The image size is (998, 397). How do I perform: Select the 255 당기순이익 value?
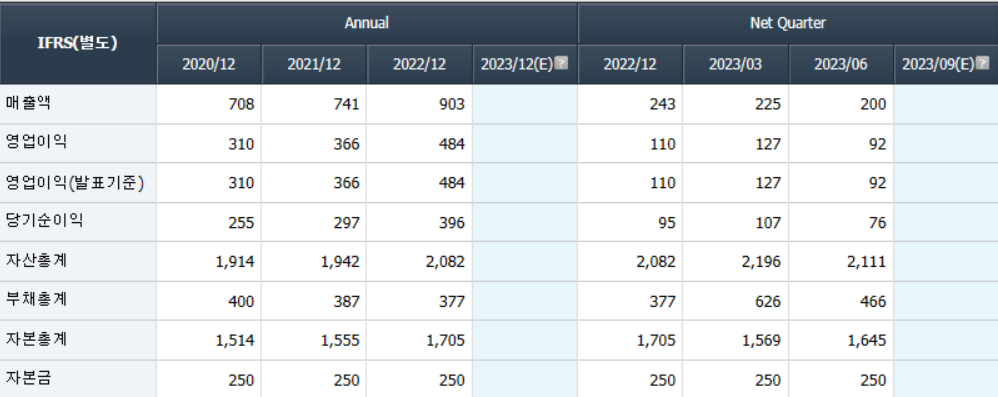(241, 223)
